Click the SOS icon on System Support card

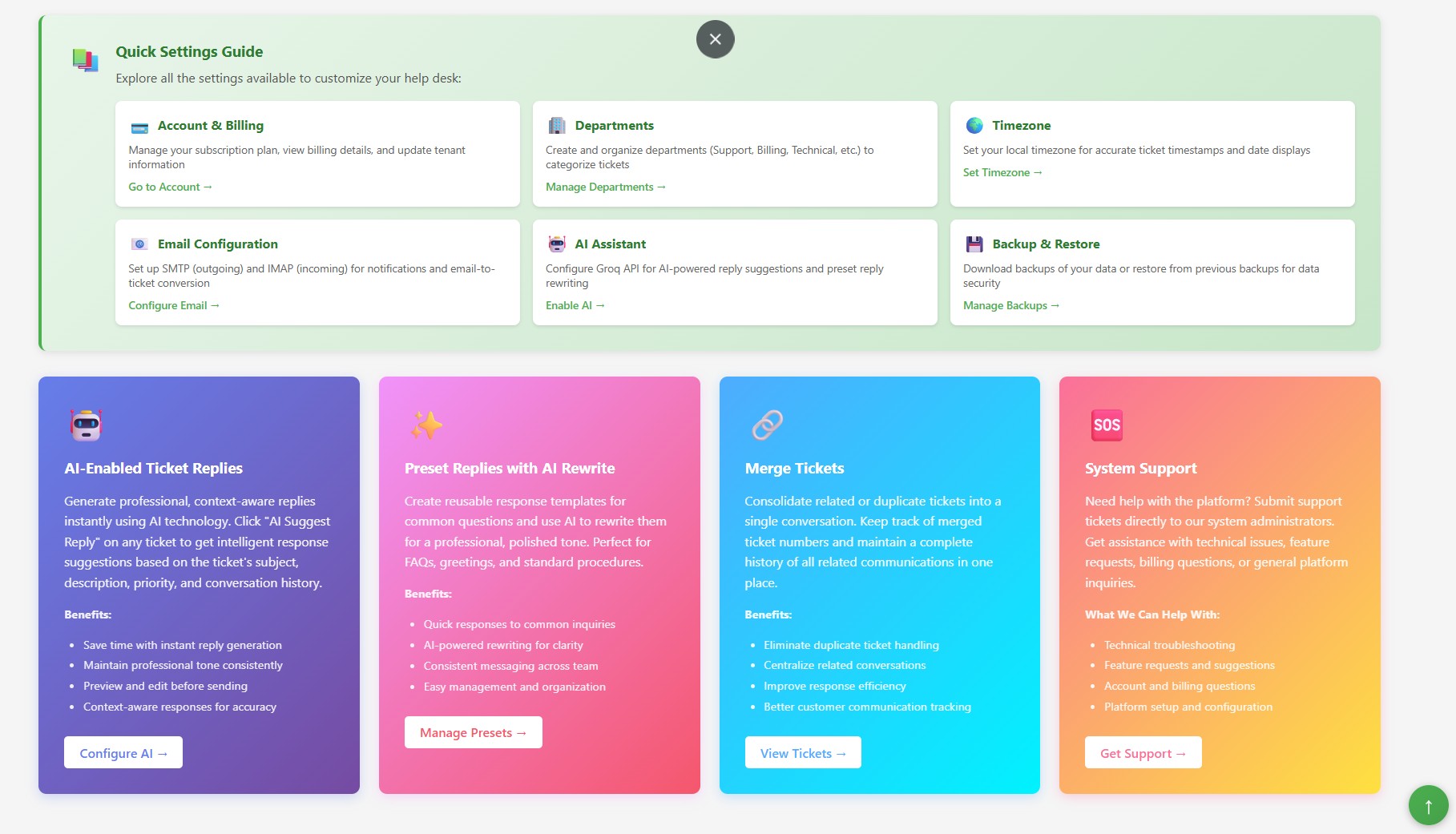coord(1107,425)
